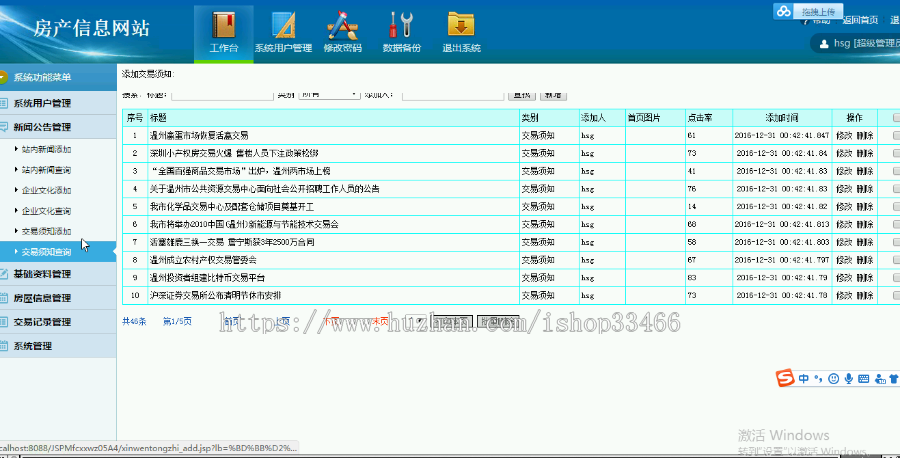
Task: Go to 首页 first page link
Action: 232,321
